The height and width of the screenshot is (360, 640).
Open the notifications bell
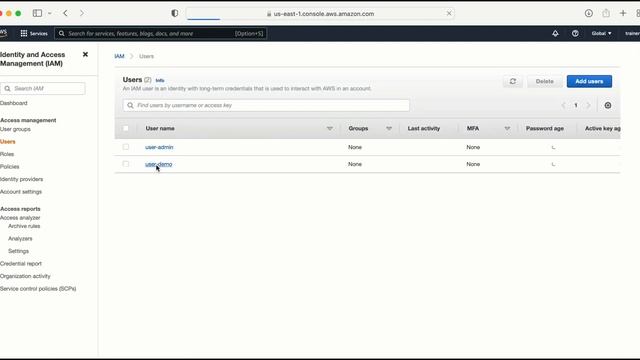click(x=555, y=33)
